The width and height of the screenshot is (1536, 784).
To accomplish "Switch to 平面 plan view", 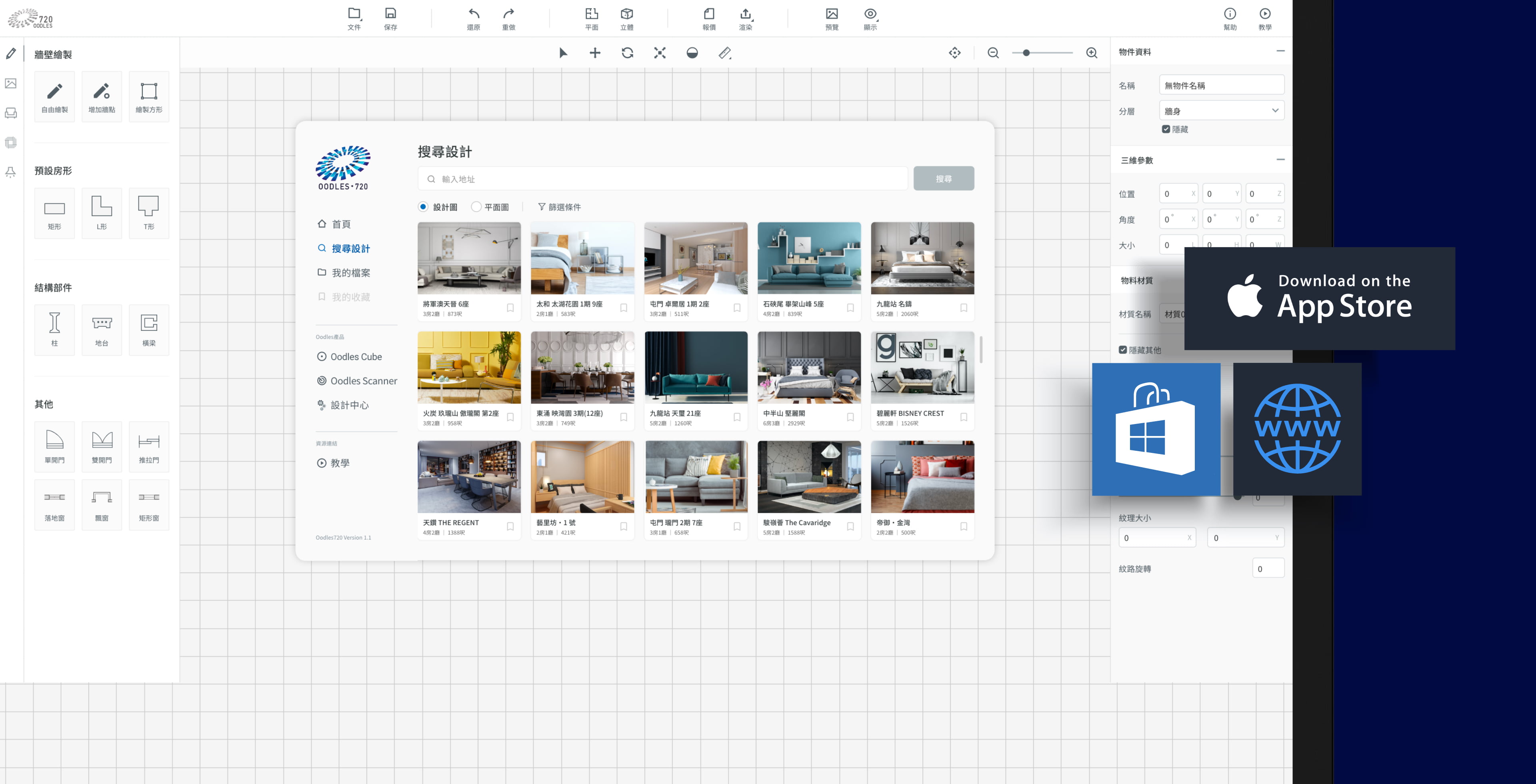I will tap(592, 18).
